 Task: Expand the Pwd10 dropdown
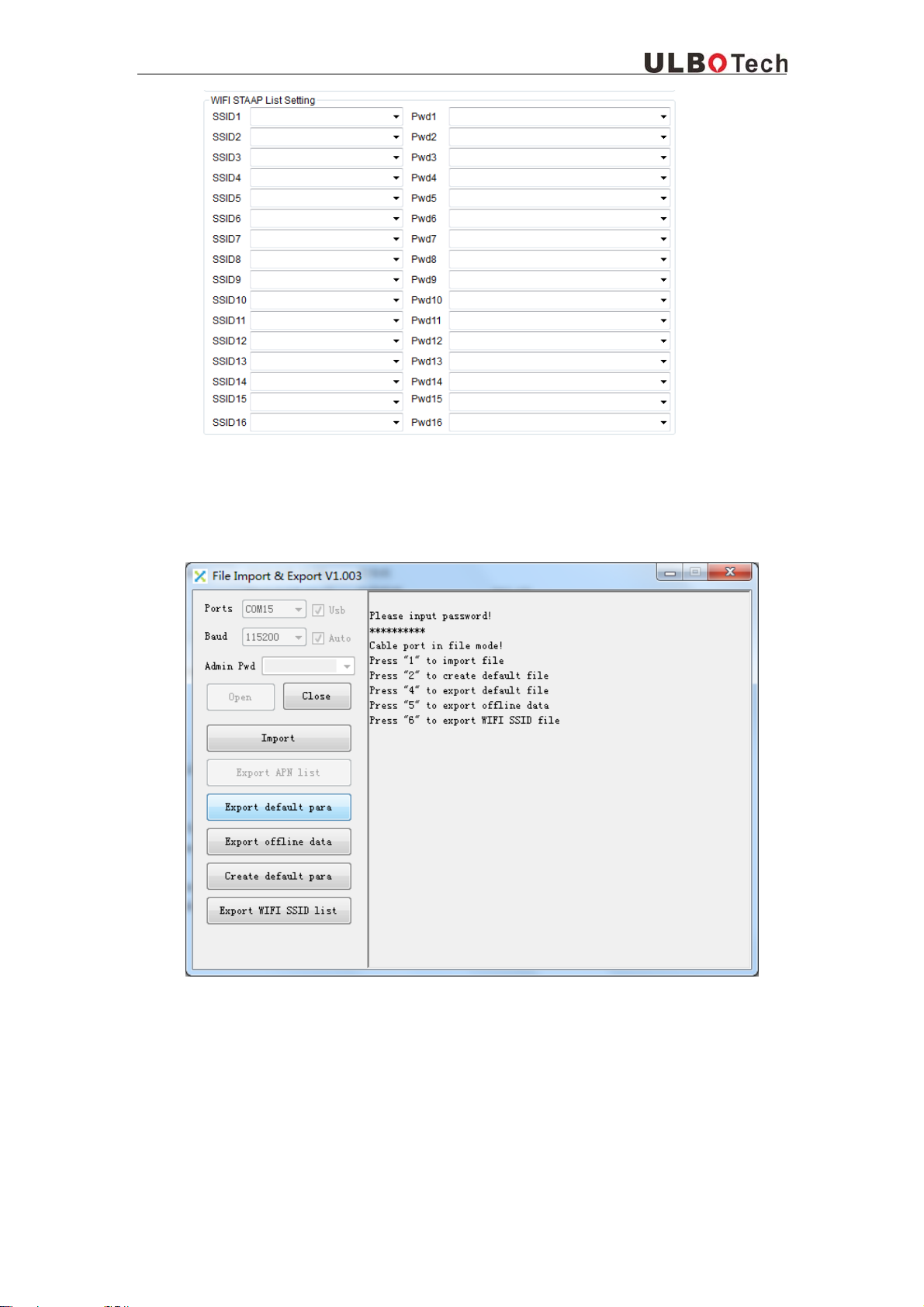663,300
